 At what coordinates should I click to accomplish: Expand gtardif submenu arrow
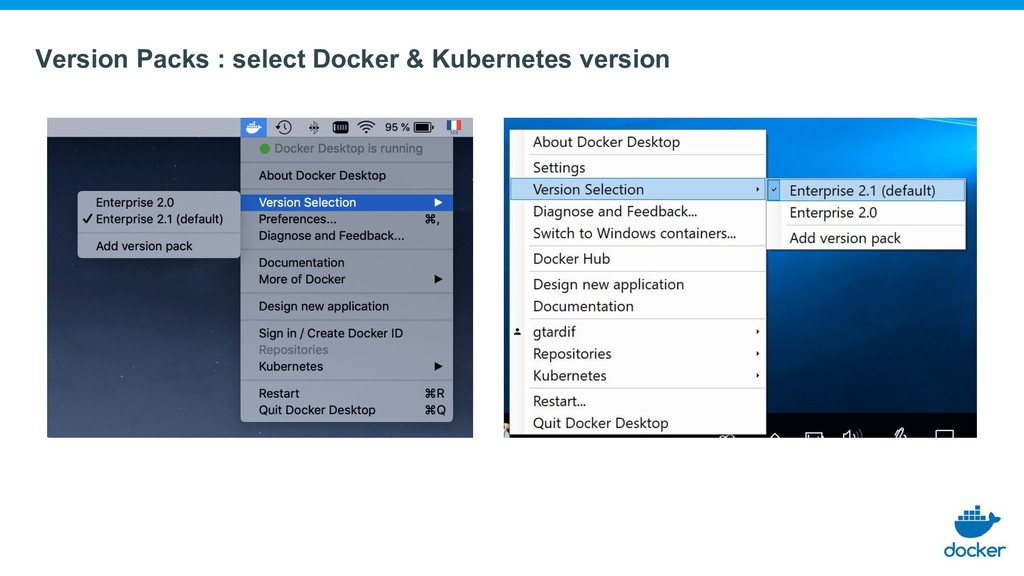click(x=757, y=332)
